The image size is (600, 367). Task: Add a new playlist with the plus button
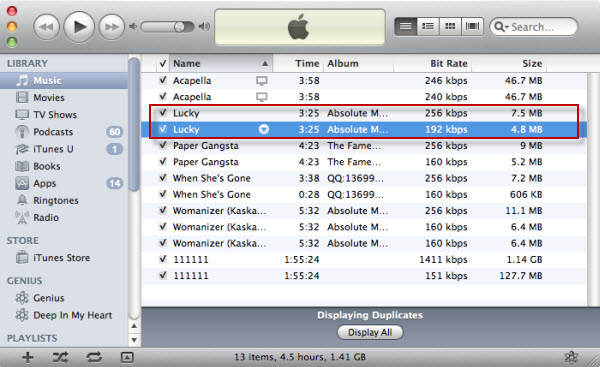(28, 357)
